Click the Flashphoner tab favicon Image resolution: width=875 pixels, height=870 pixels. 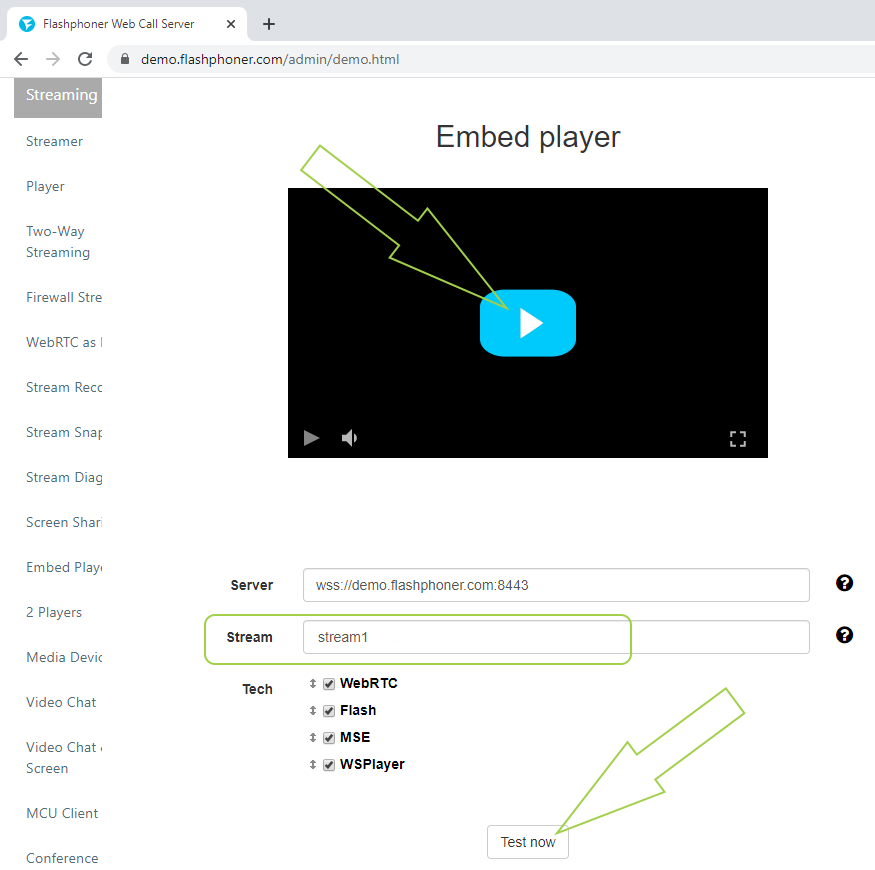coord(27,24)
